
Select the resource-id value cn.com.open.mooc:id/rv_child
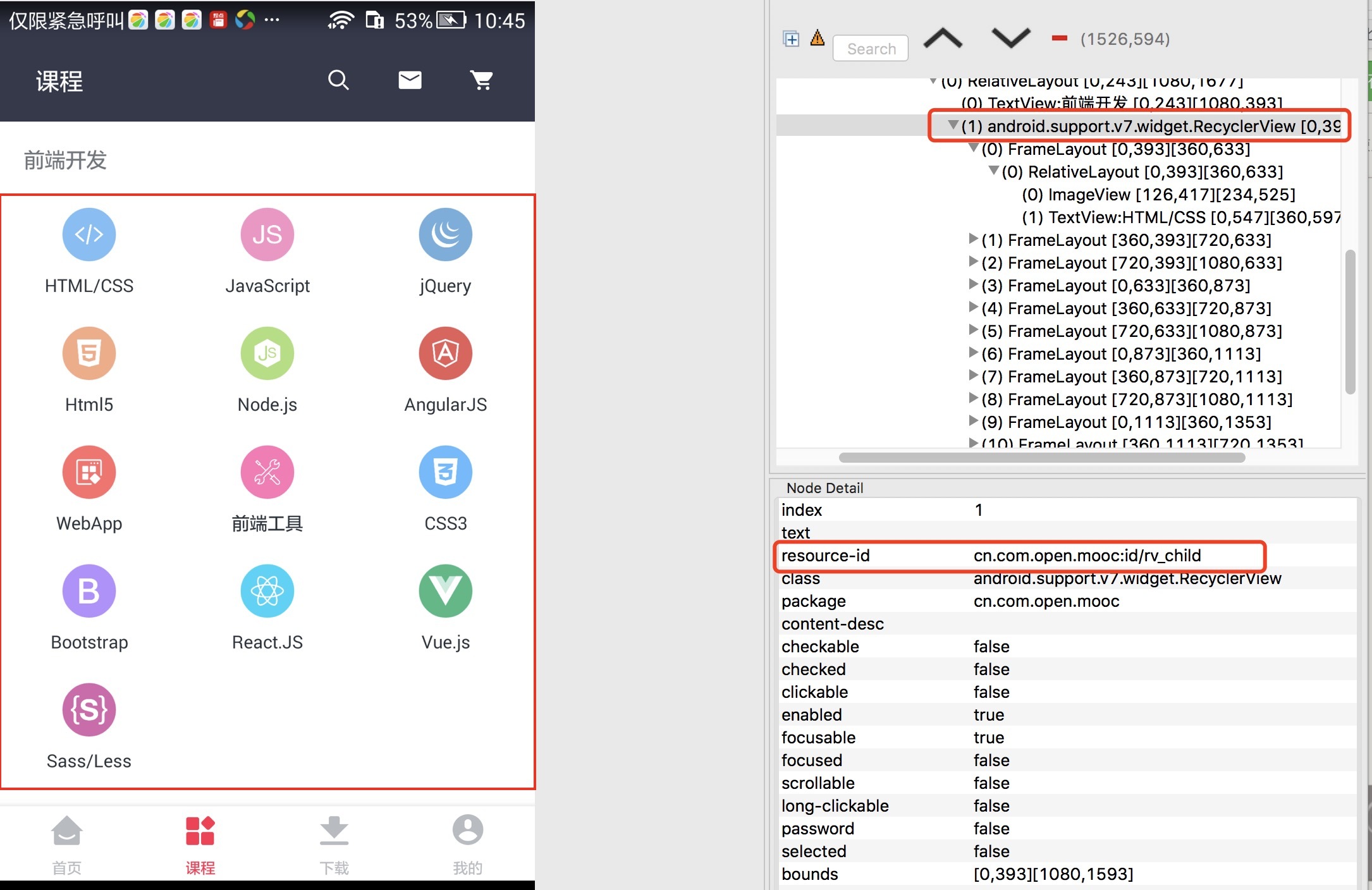[1087, 556]
